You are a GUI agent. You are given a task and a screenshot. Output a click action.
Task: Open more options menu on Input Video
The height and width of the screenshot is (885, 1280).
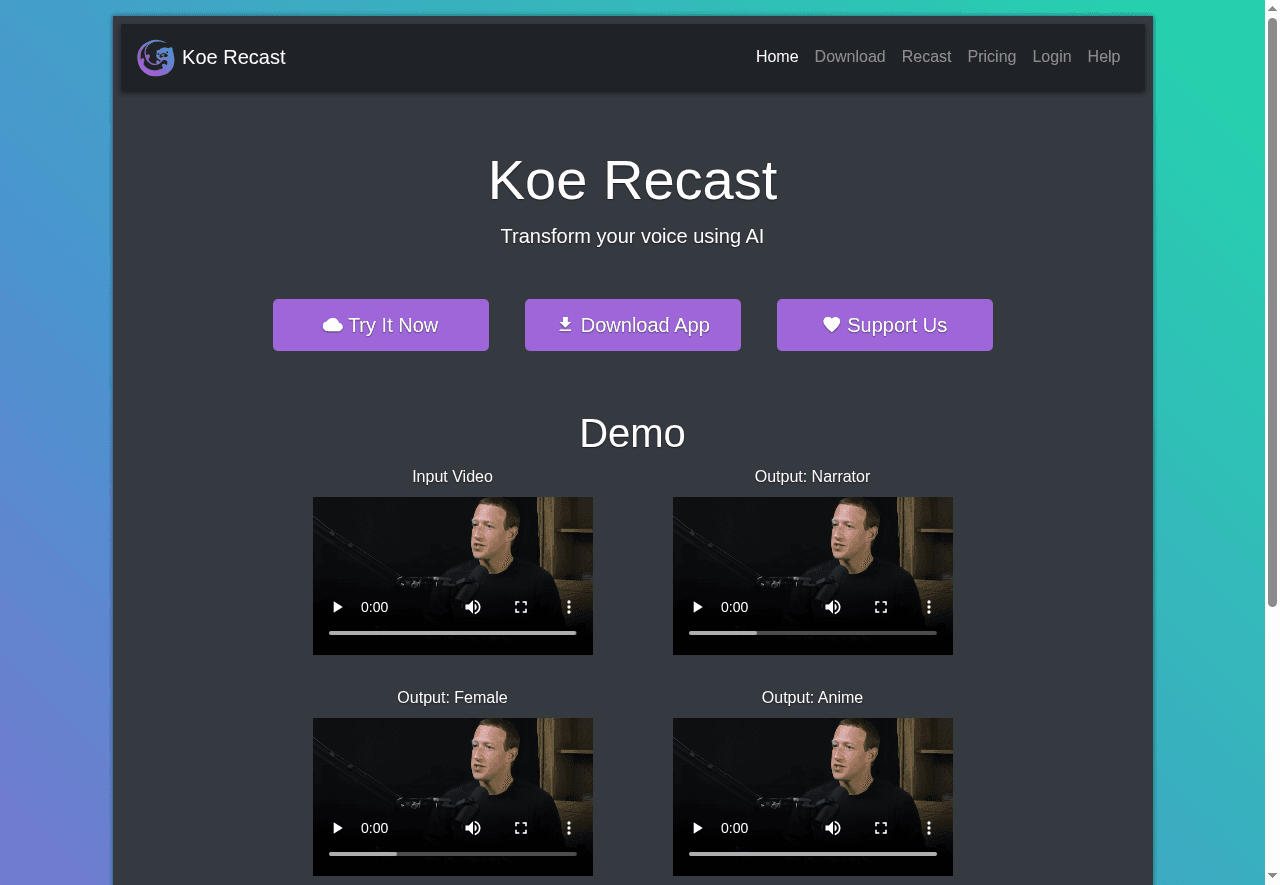coord(568,607)
